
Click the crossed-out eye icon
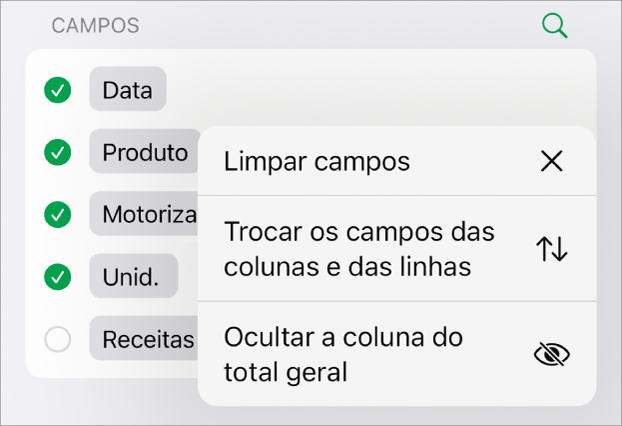(551, 354)
